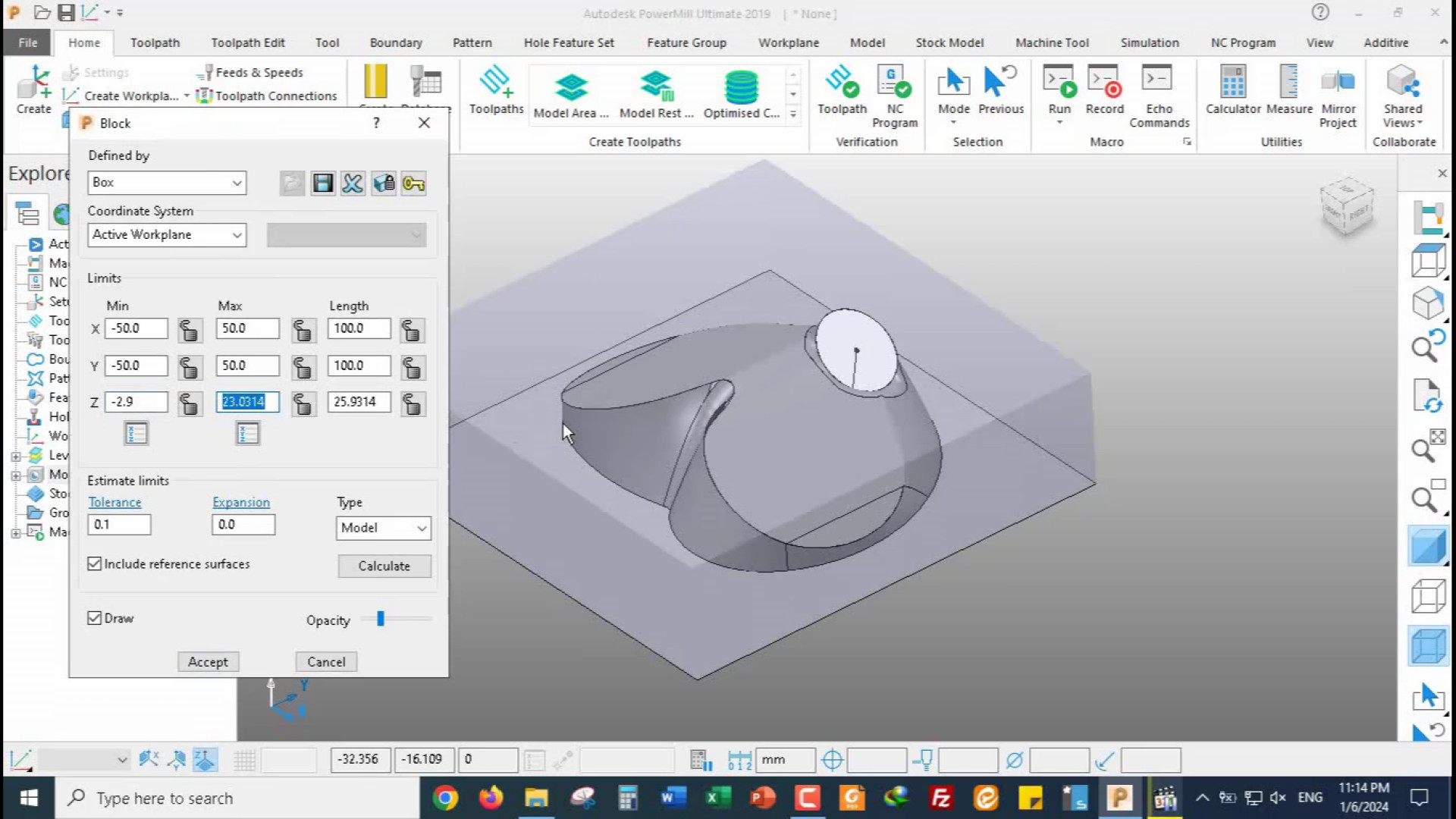This screenshot has height=819, width=1456.
Task: Switch to the Toolpath tab
Action: 155,42
